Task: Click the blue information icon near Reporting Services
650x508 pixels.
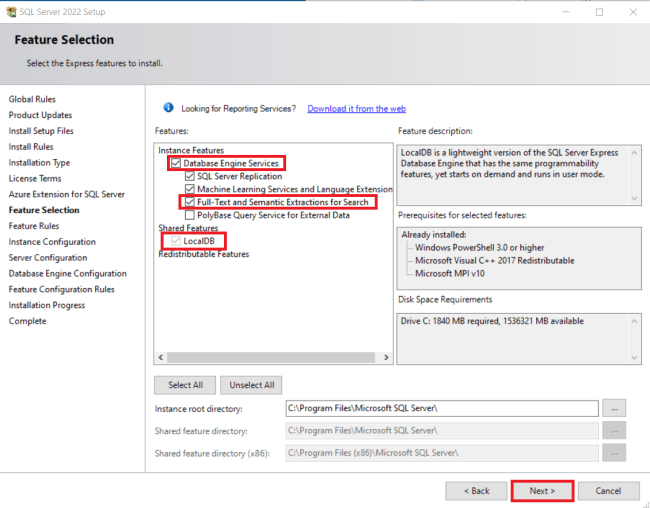Action: pyautogui.click(x=168, y=108)
